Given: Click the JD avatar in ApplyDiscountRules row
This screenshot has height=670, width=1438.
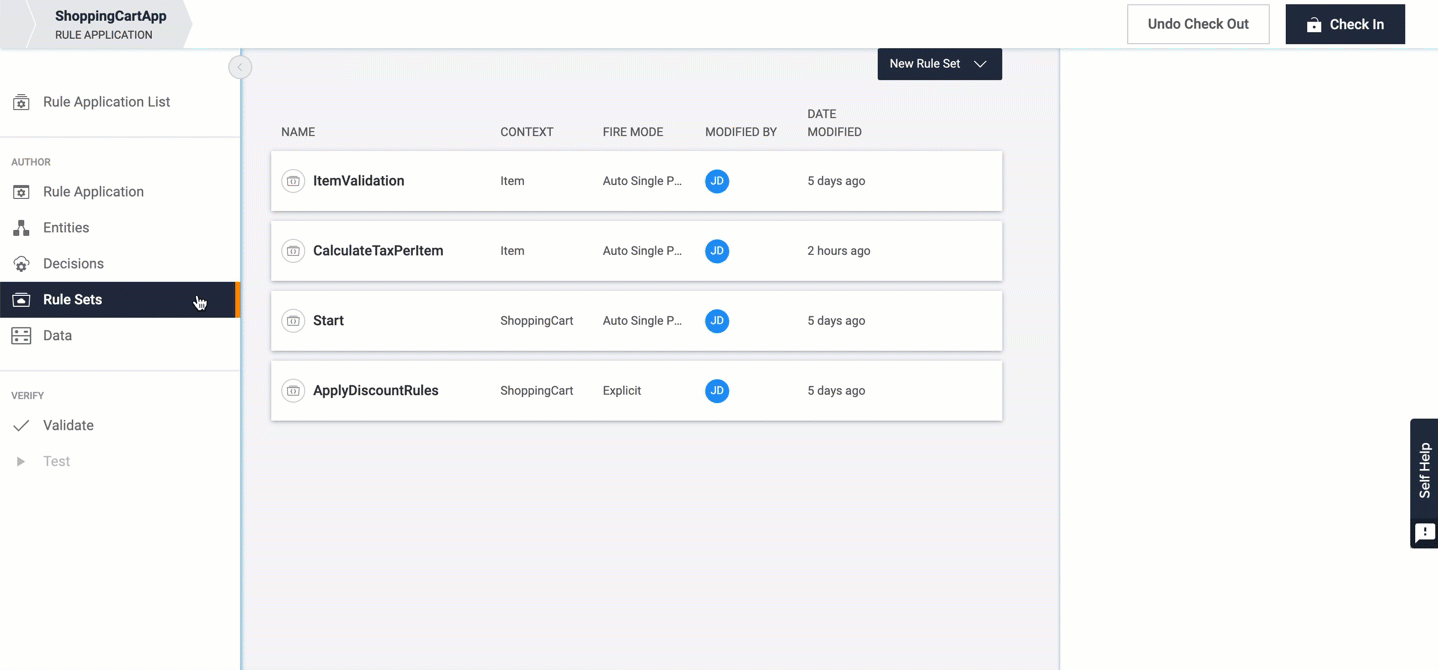Looking at the screenshot, I should tap(717, 391).
